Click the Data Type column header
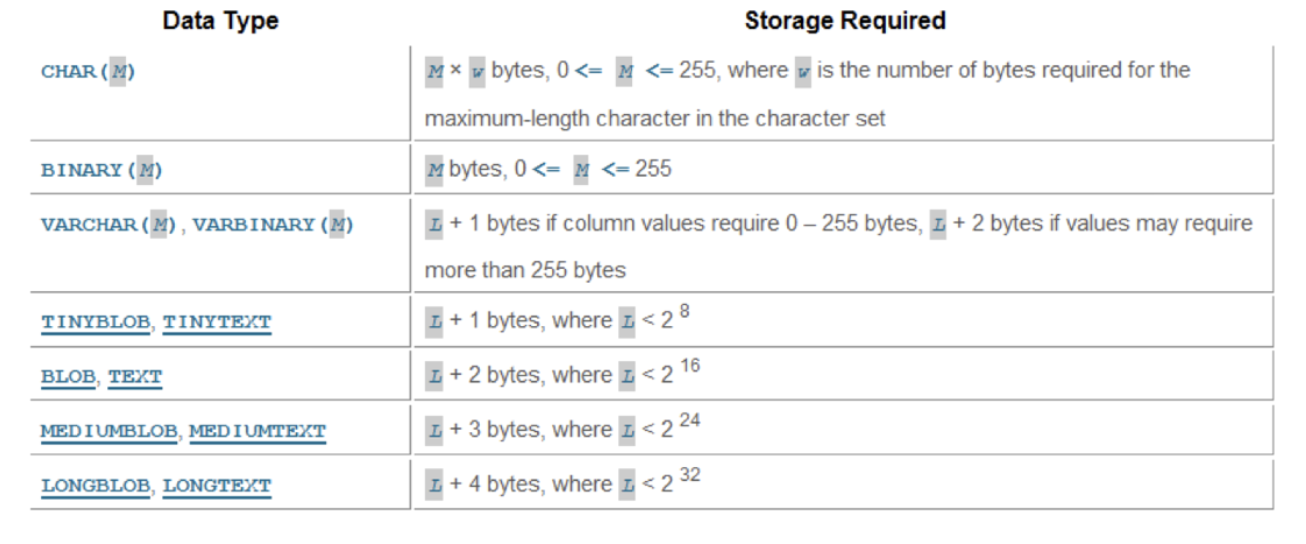This screenshot has height=544, width=1306. point(219,20)
